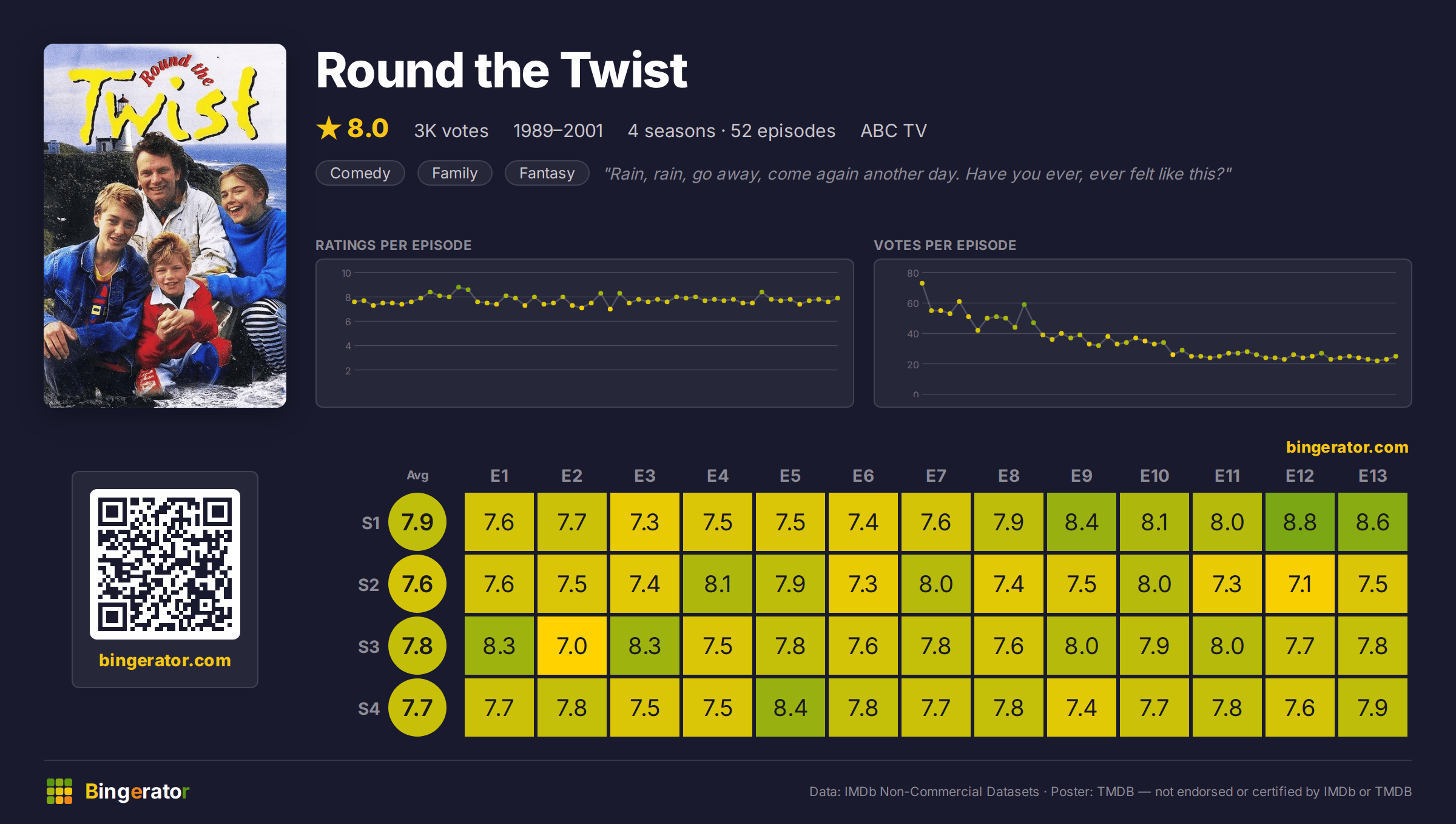
Task: Click the QR code image
Action: (165, 564)
